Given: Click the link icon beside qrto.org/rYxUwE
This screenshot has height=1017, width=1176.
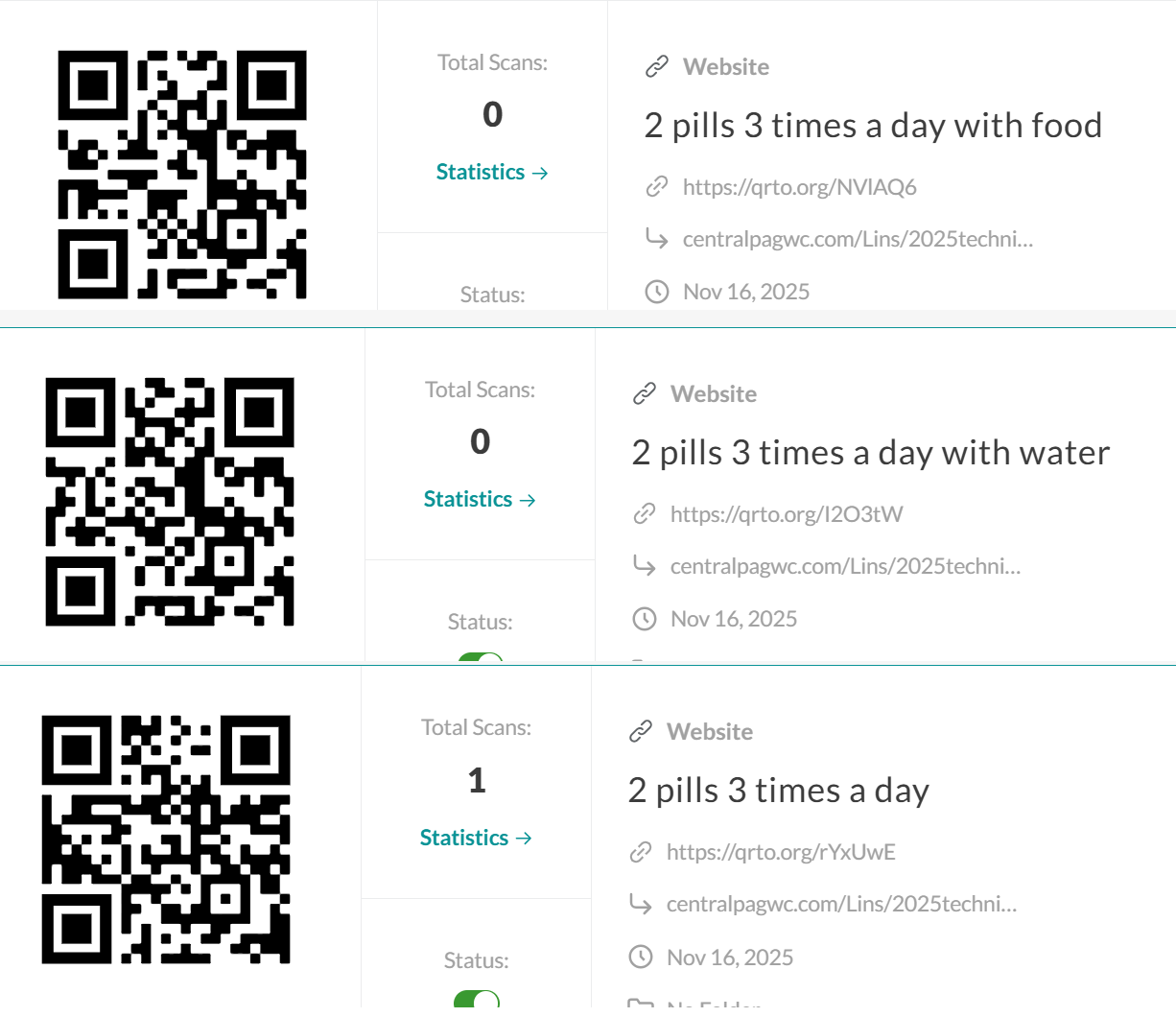Looking at the screenshot, I should pyautogui.click(x=641, y=852).
